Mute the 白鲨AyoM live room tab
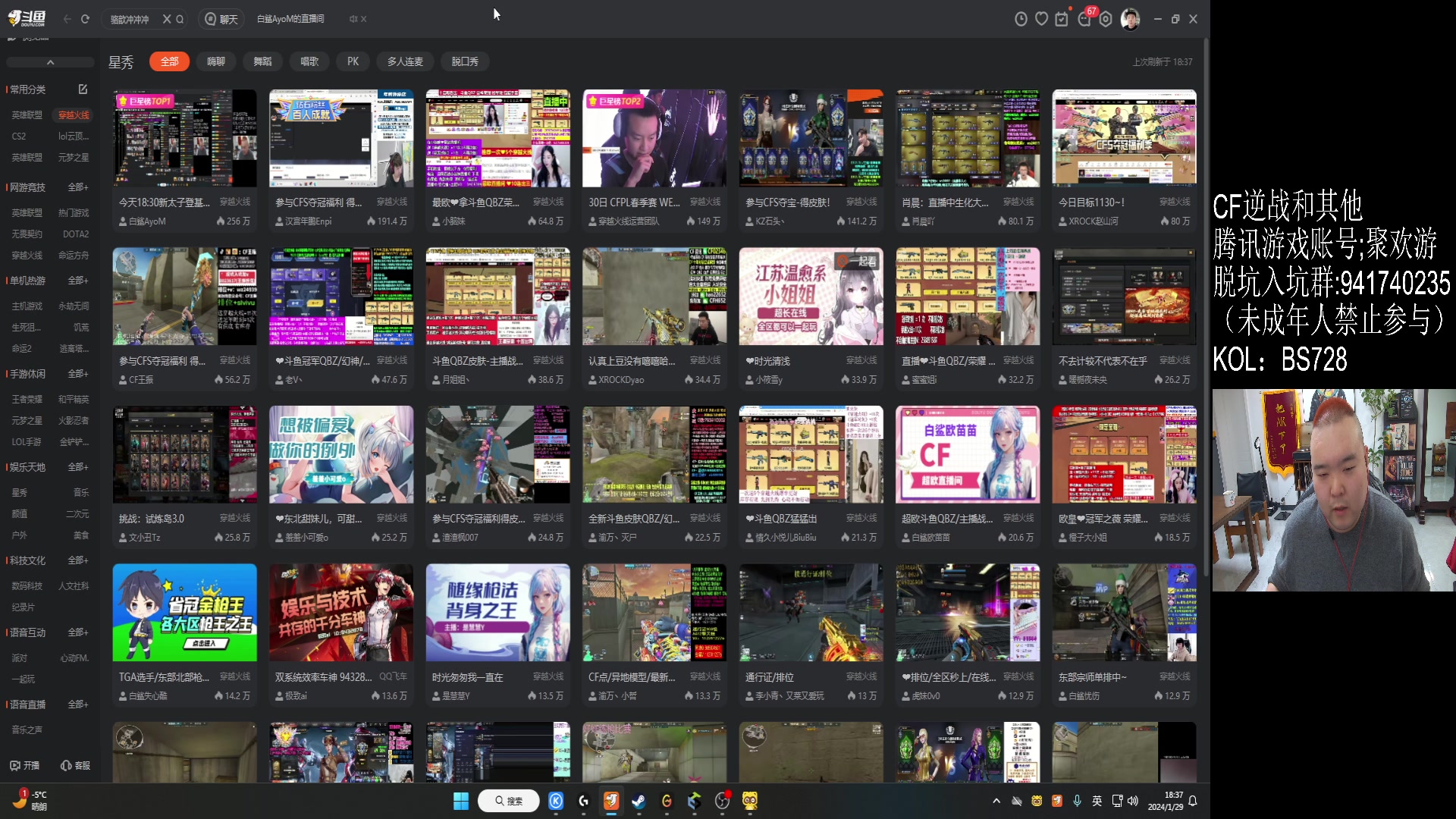The height and width of the screenshot is (819, 1456). pos(353,19)
